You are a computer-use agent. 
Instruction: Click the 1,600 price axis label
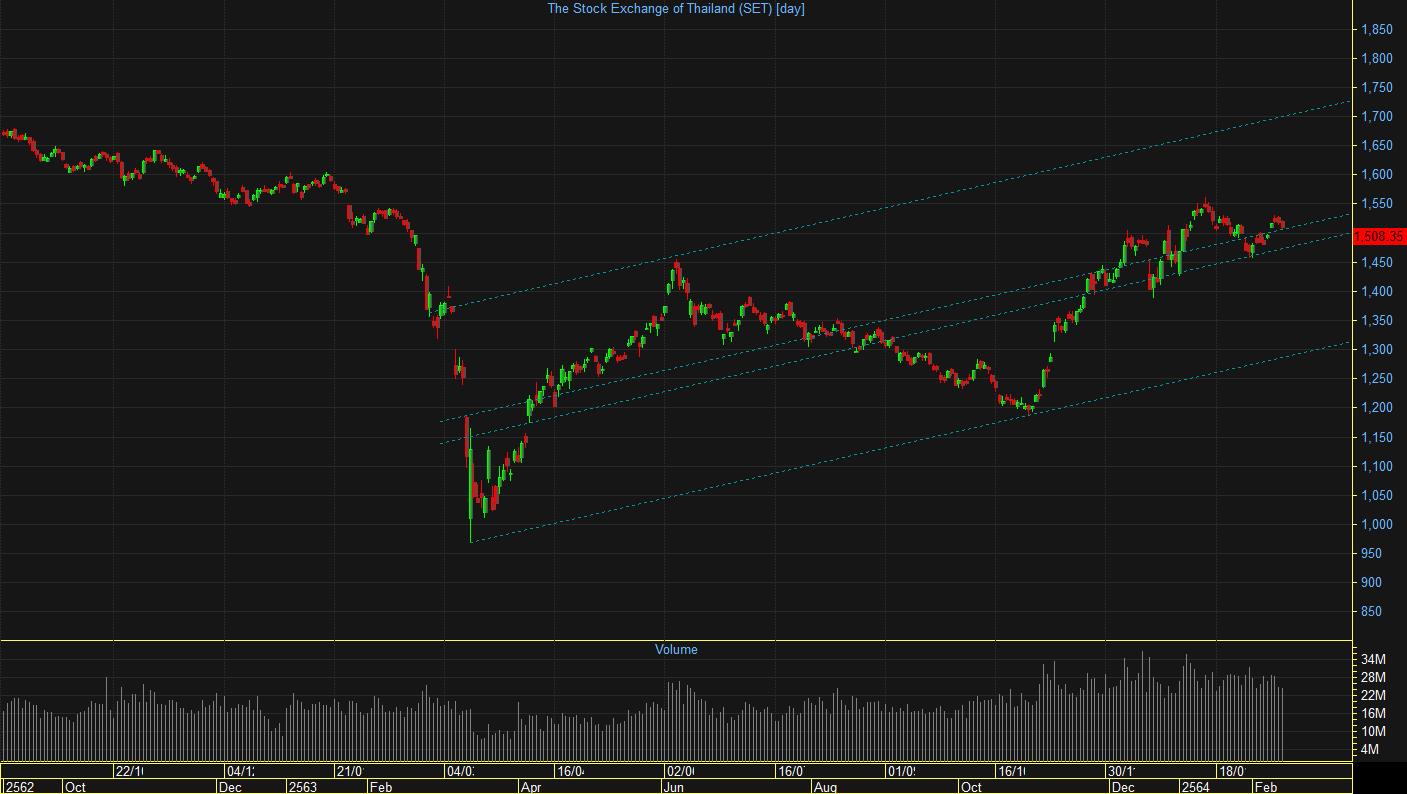(1377, 175)
